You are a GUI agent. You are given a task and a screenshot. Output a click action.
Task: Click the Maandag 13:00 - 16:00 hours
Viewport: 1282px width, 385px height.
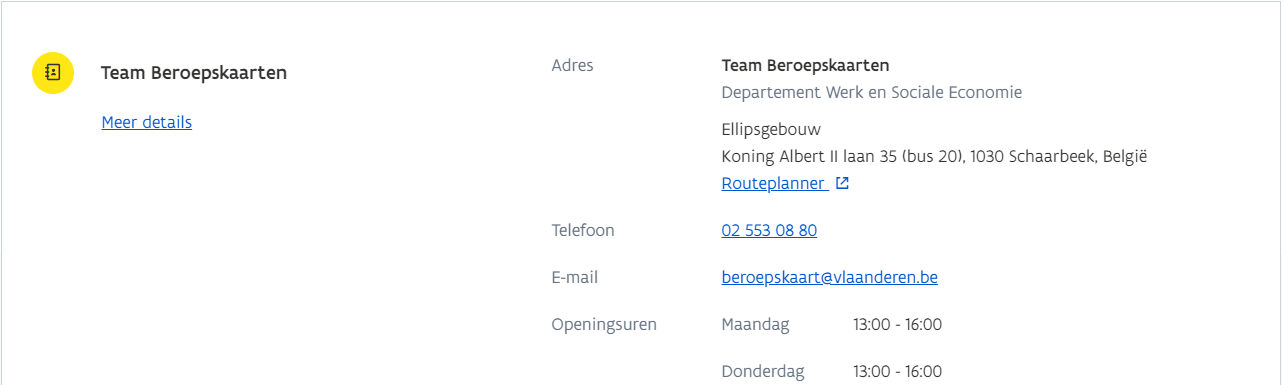897,325
